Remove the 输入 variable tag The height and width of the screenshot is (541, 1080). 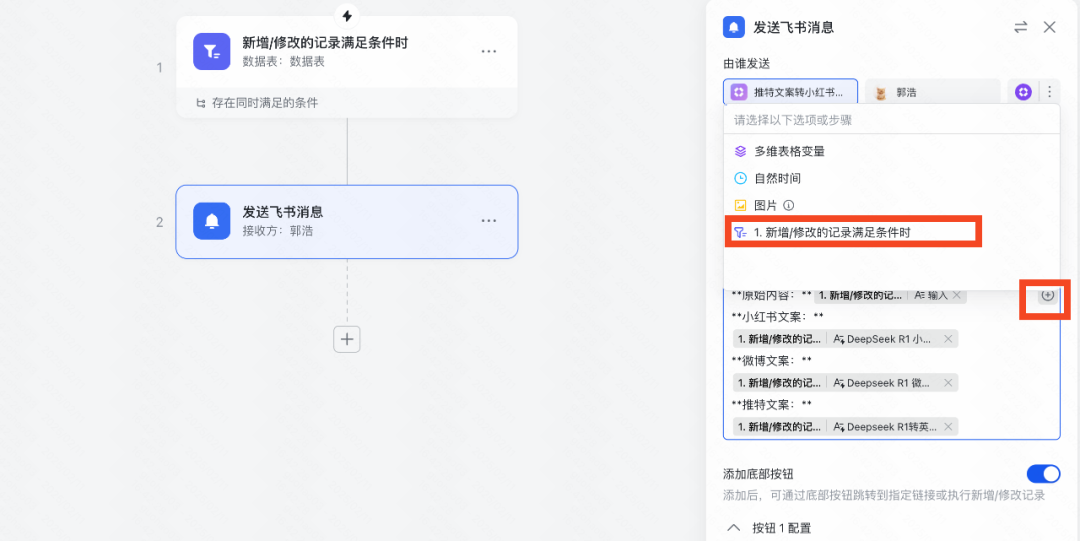click(956, 295)
